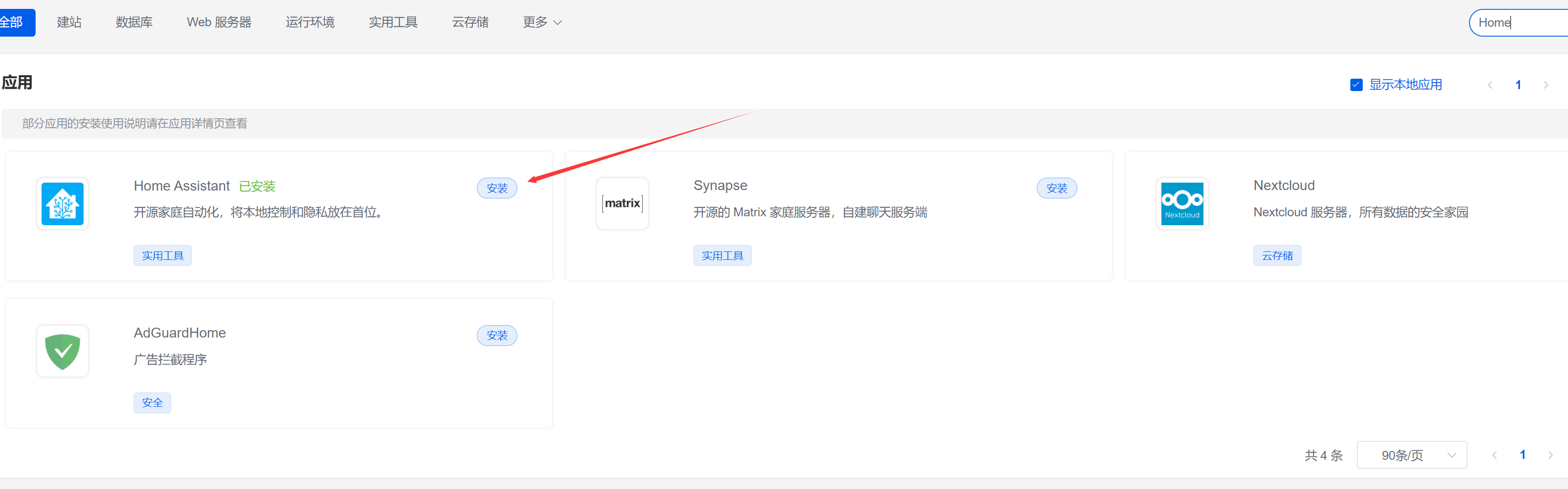Click the Synapse matrix logo icon
The width and height of the screenshot is (1568, 489).
(x=622, y=204)
